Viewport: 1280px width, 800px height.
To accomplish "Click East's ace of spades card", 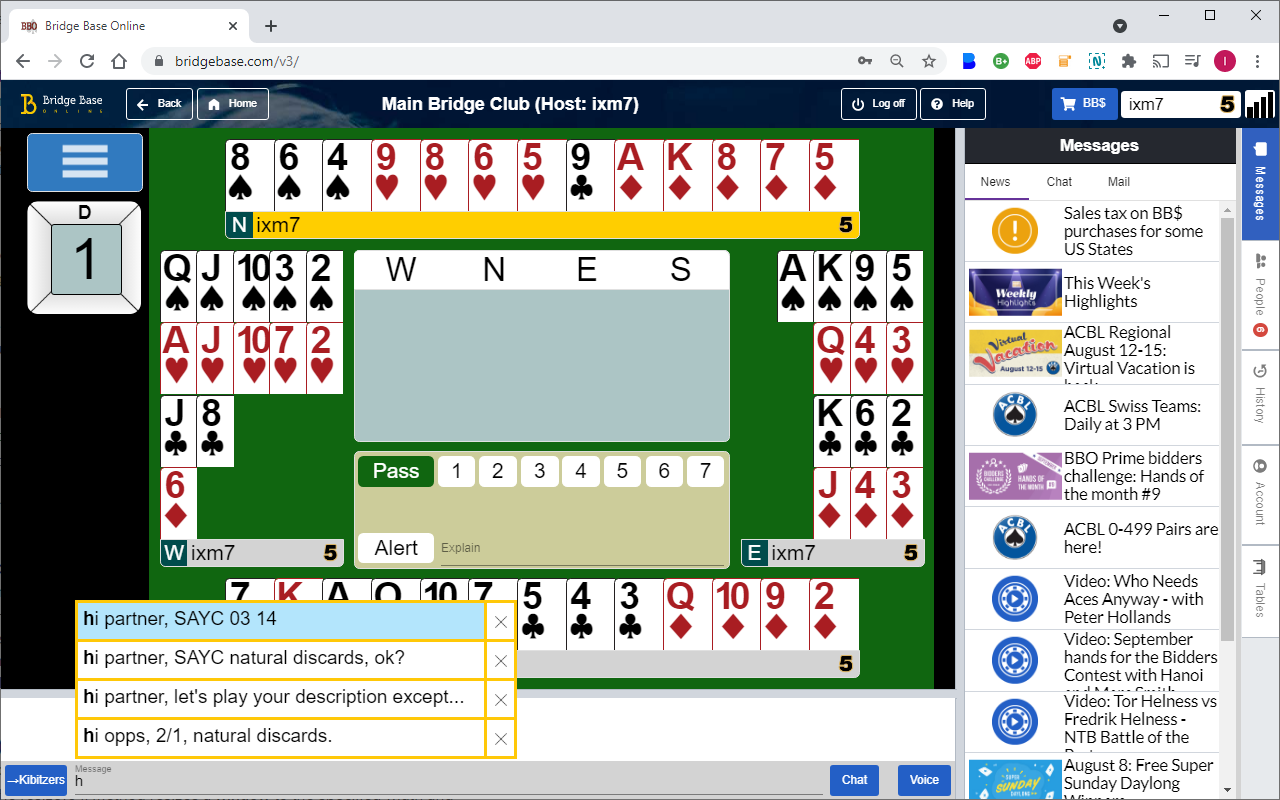I will click(x=795, y=286).
